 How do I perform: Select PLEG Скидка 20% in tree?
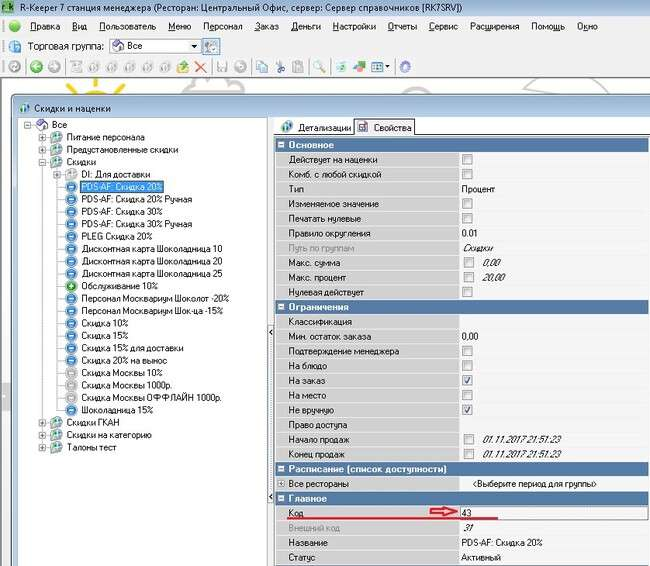pyautogui.click(x=117, y=236)
